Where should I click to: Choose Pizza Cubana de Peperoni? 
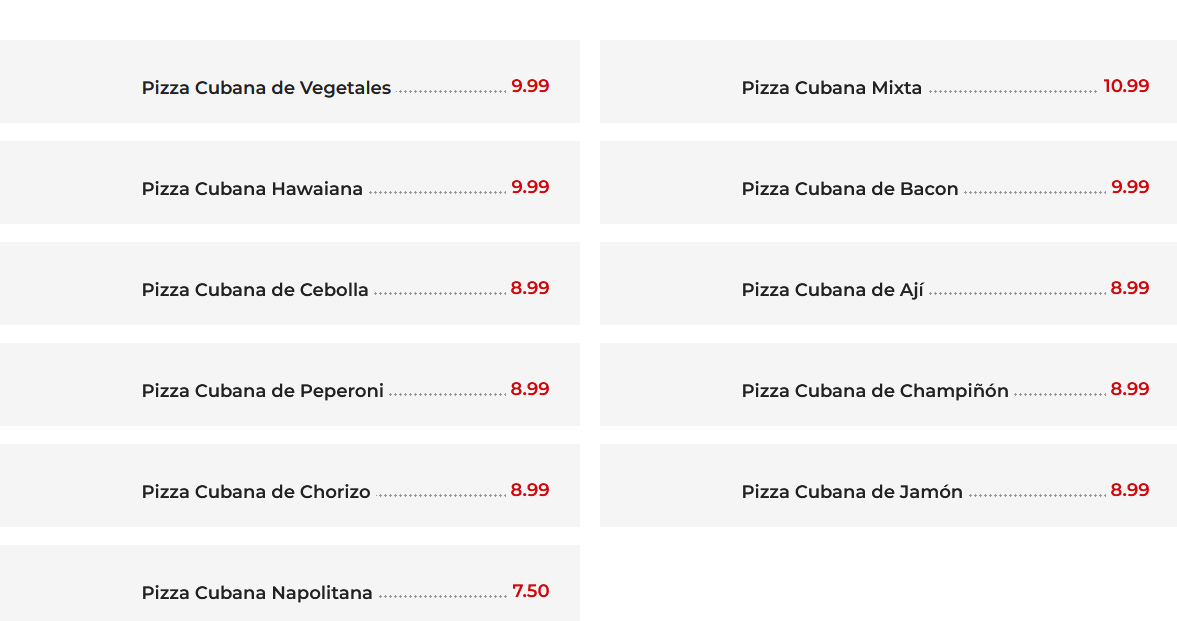tap(263, 391)
